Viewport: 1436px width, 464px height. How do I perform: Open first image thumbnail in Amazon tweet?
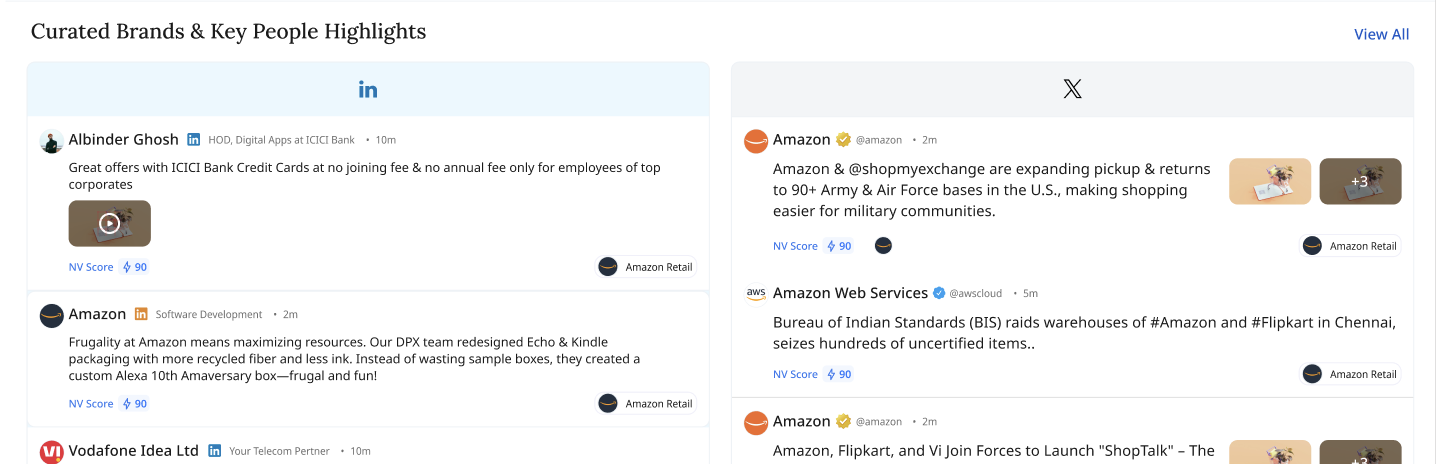[1269, 181]
